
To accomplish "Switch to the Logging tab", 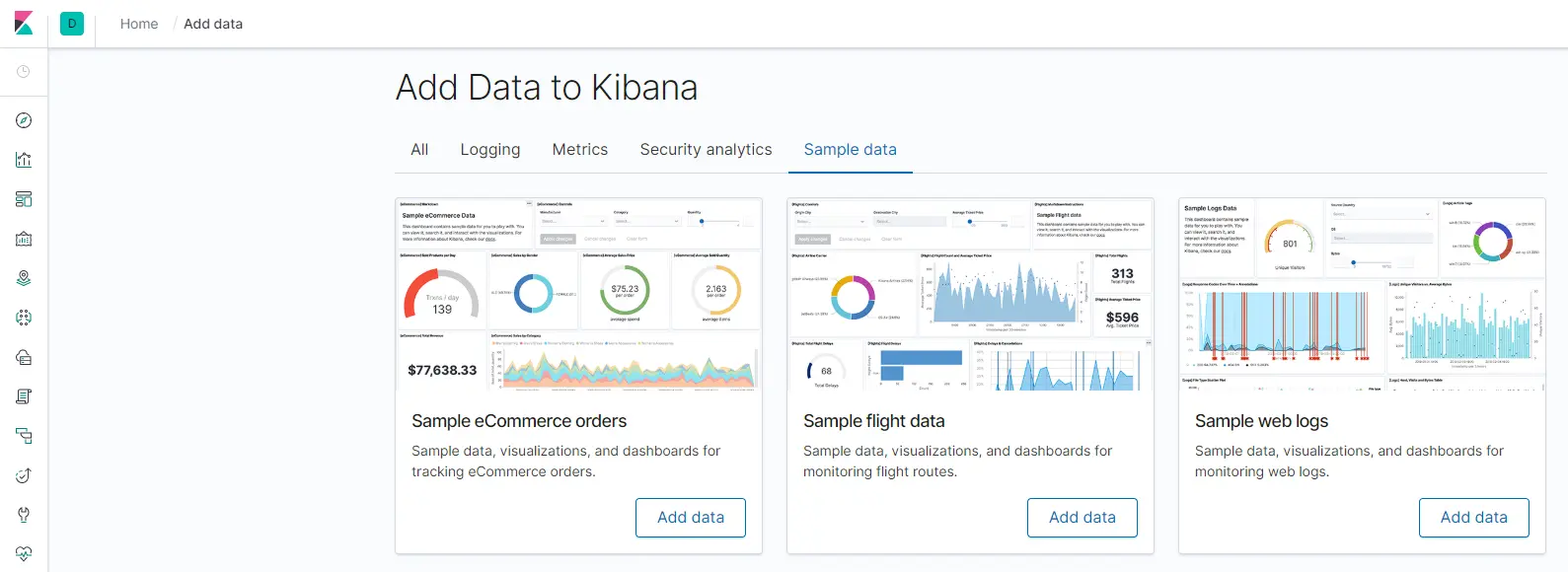I will 489,150.
